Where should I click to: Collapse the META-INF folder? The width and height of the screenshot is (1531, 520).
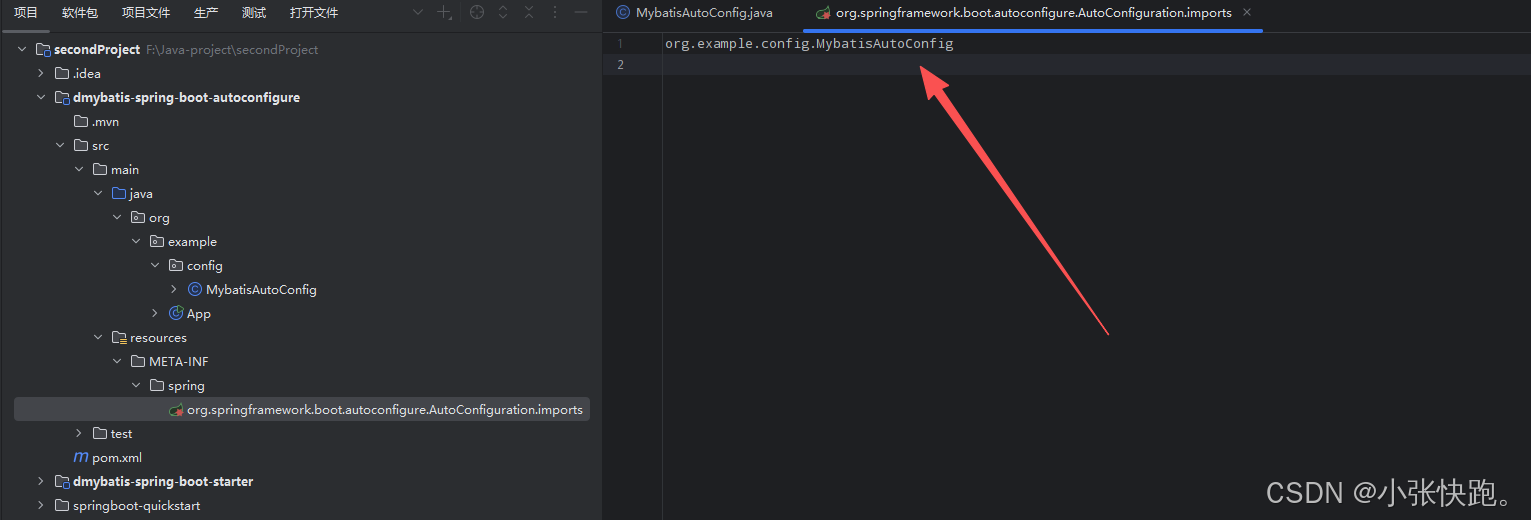click(x=117, y=361)
